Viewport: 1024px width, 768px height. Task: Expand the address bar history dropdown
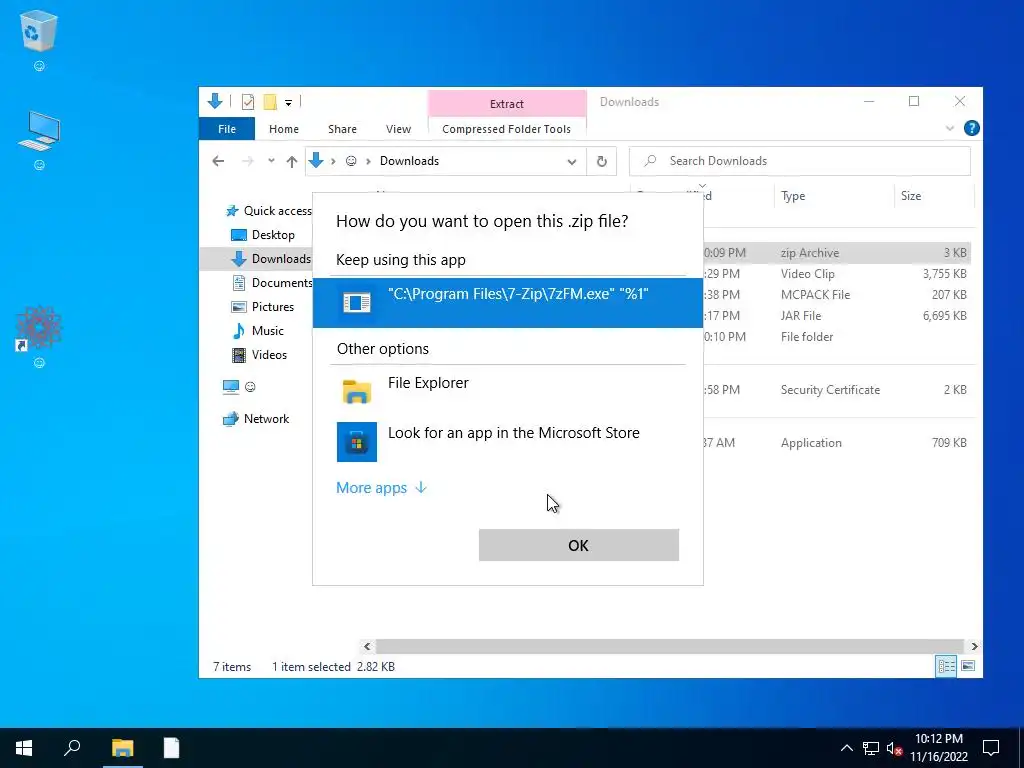571,162
